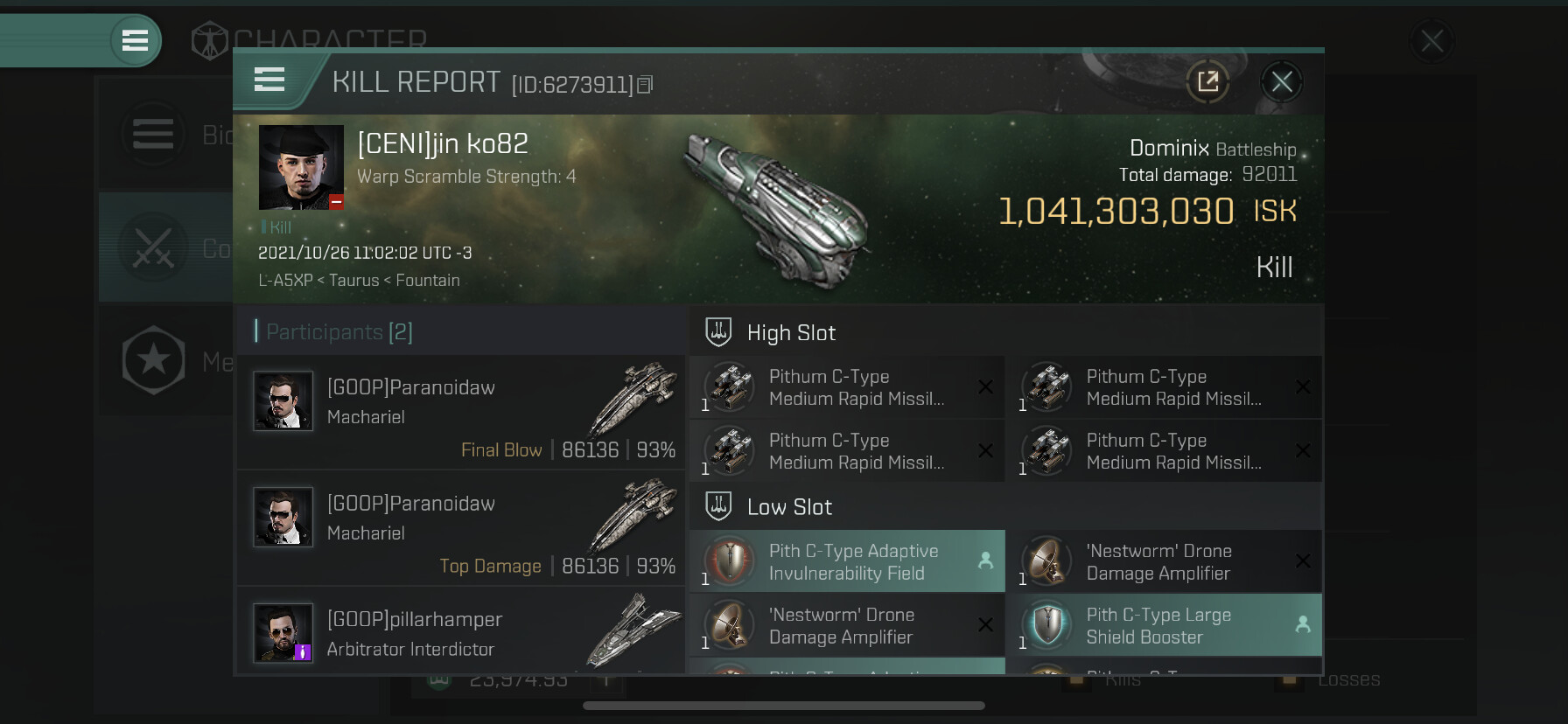Click the horizontal scrollbar at the bottom

(x=784, y=705)
